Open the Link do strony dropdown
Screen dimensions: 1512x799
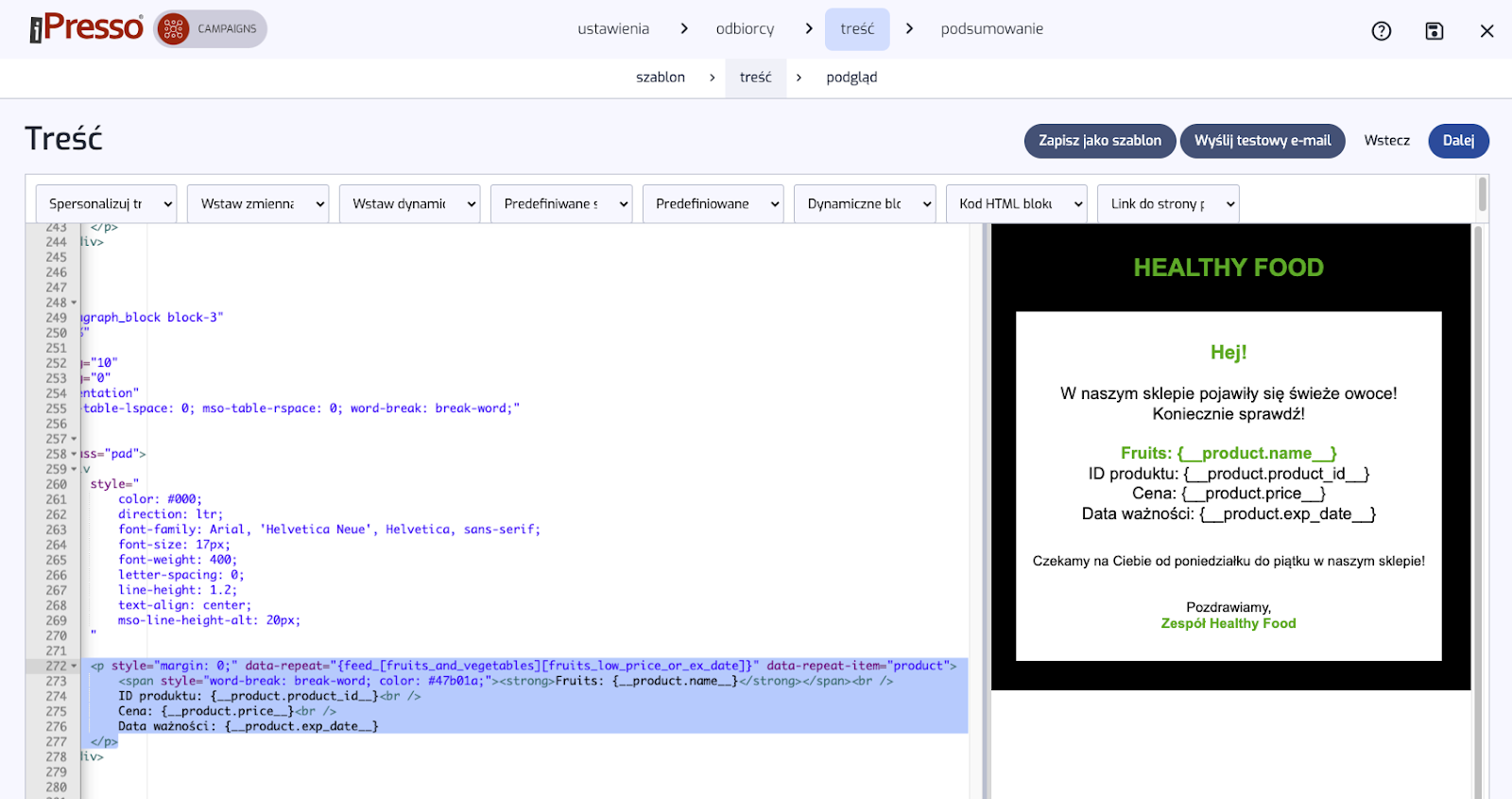pos(1168,203)
